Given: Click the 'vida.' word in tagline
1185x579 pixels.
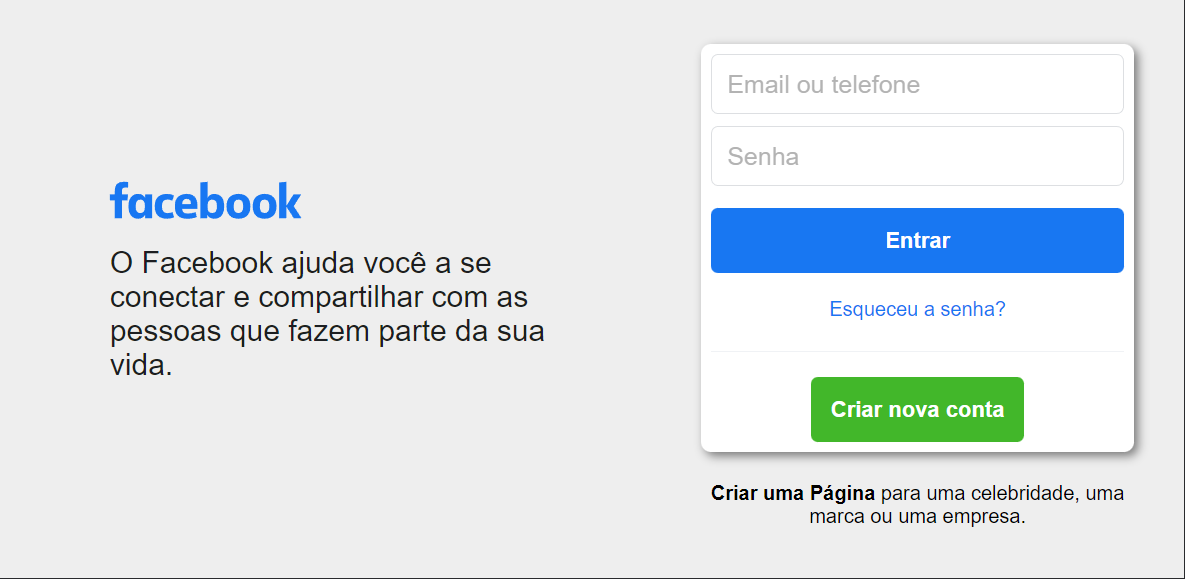Looking at the screenshot, I should (x=141, y=366).
